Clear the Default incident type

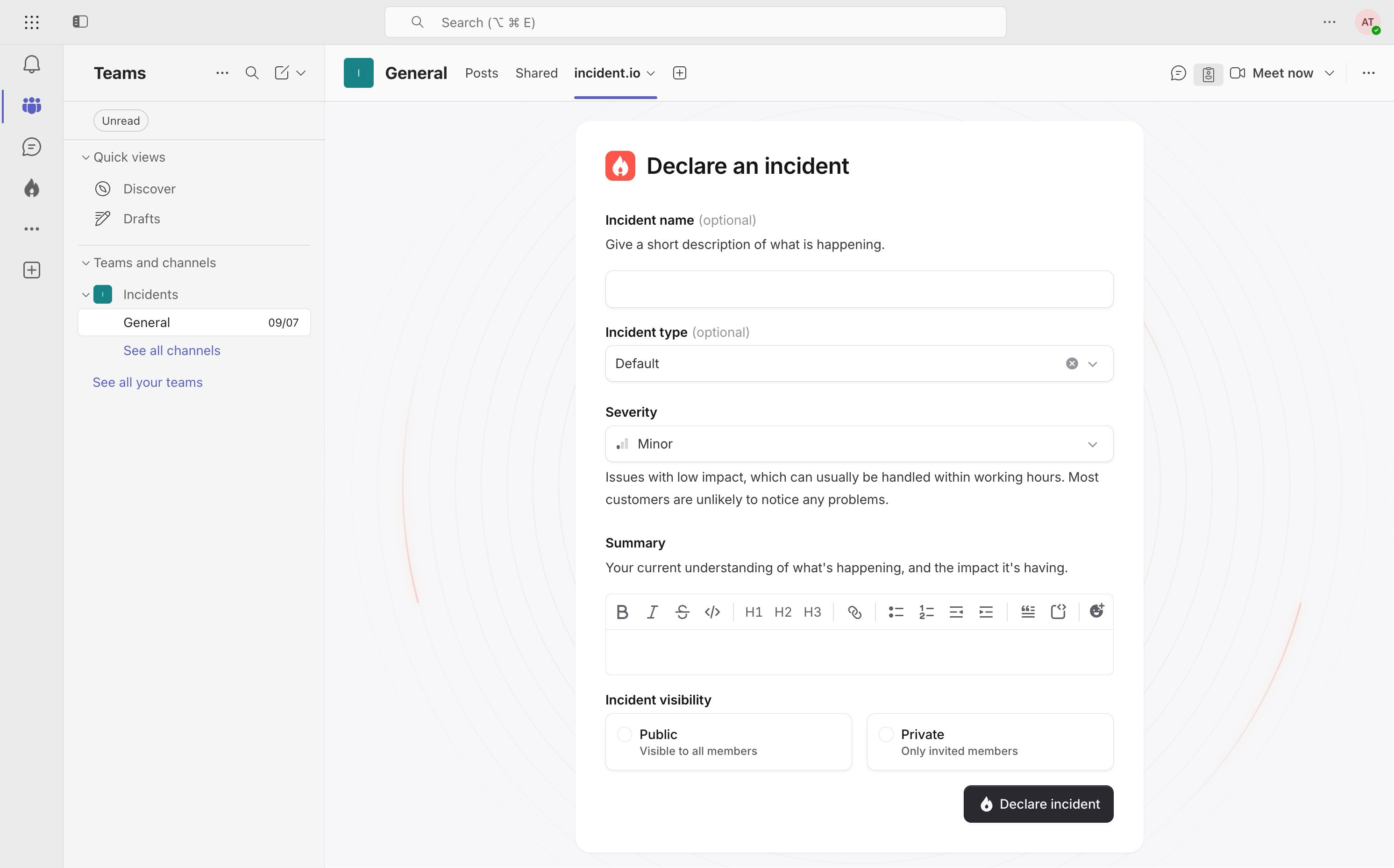point(1072,363)
